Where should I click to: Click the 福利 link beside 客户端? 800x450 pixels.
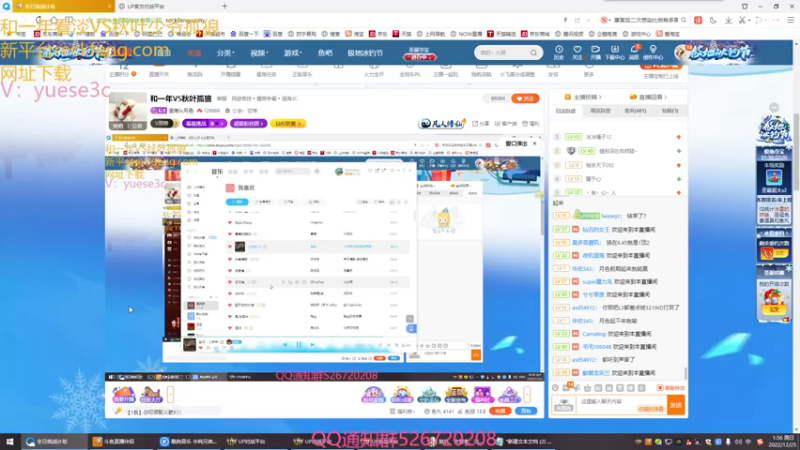pos(531,123)
